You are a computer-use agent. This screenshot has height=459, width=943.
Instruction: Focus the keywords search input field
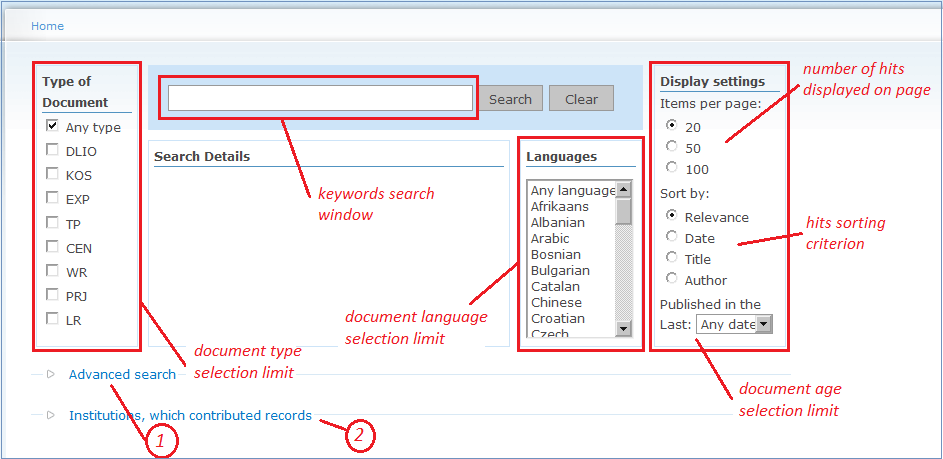321,98
